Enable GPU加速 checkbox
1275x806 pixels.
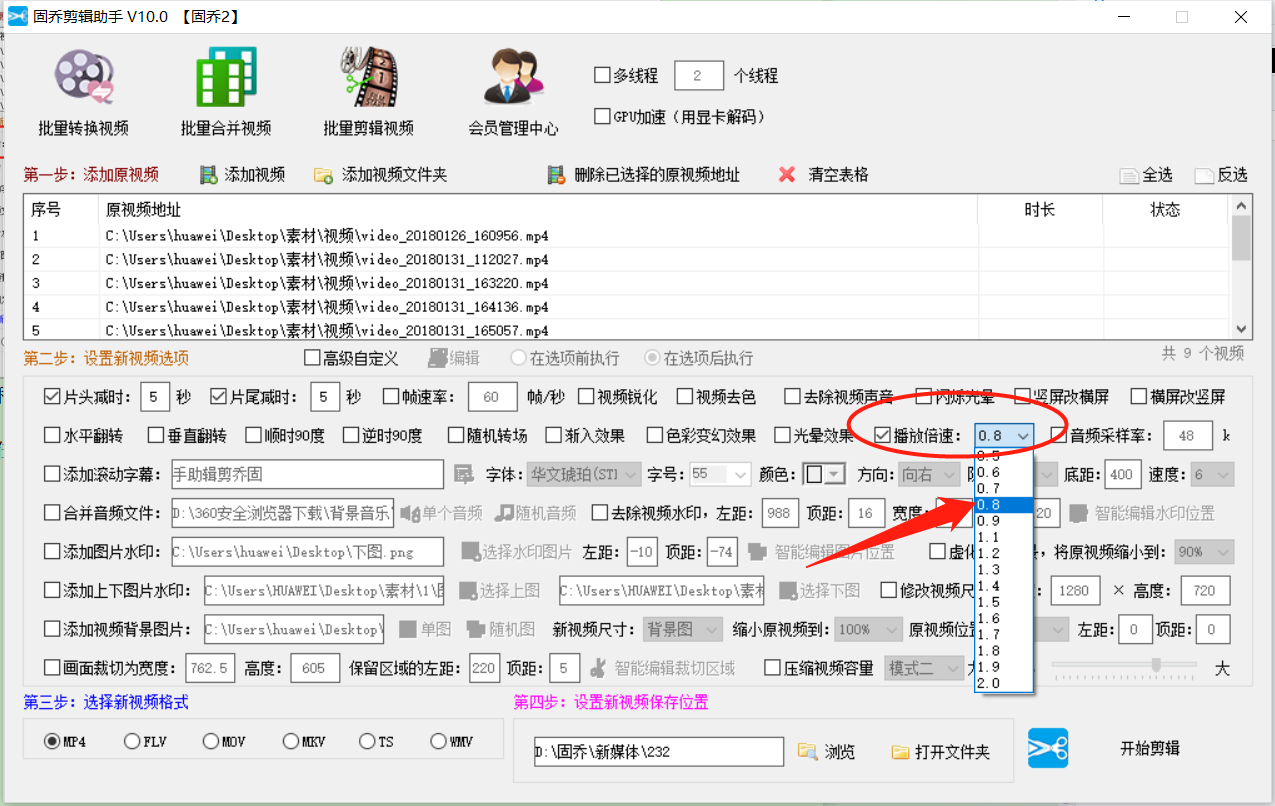click(602, 116)
